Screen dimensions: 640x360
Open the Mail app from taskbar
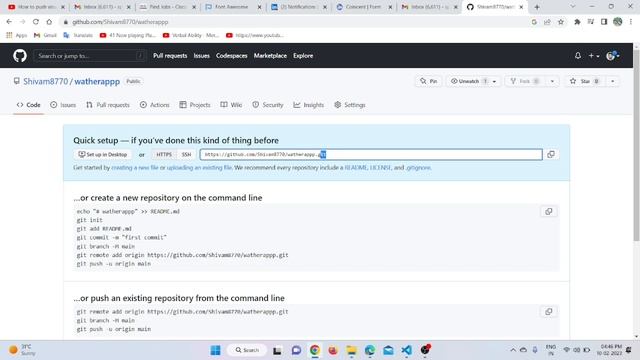388,350
